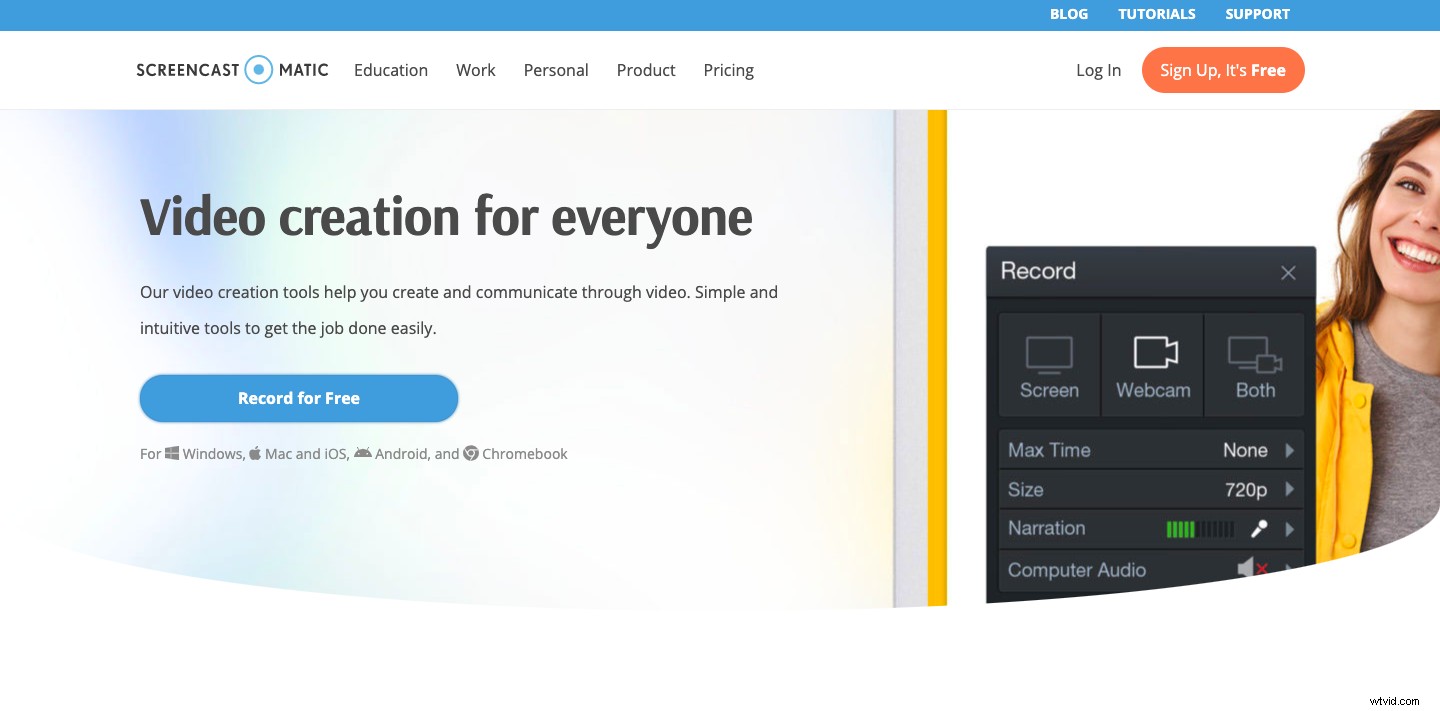This screenshot has height=711, width=1440.
Task: Expand the Max Time options
Action: (x=1290, y=450)
